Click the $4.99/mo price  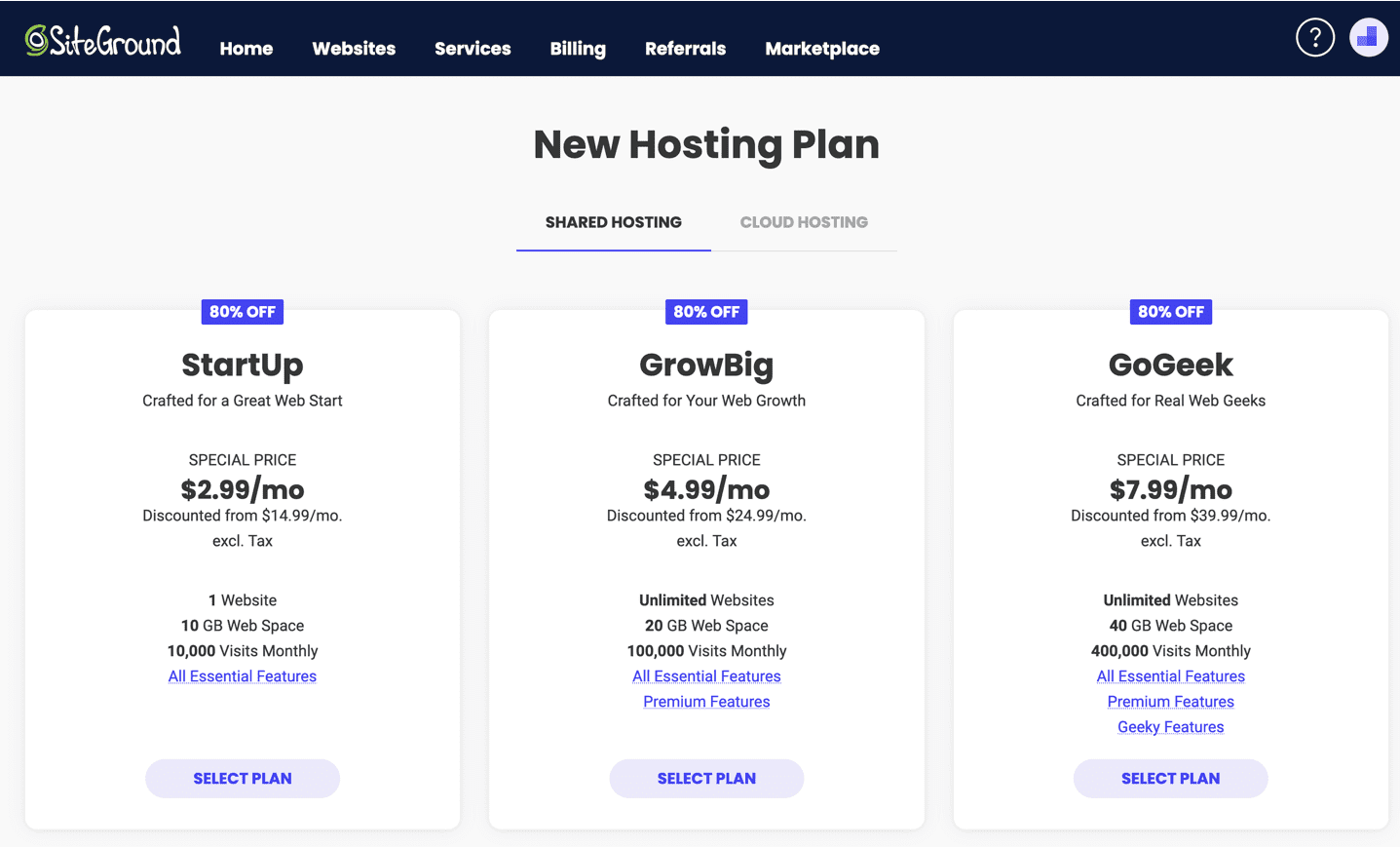(x=706, y=489)
